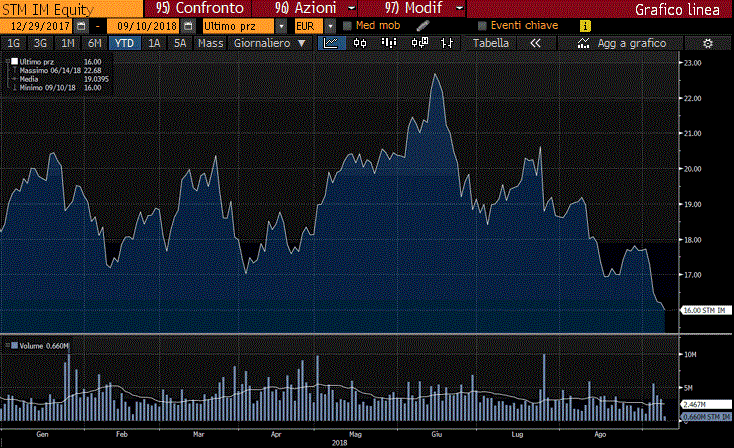Open chart settings gear icon
Image resolution: width=734 pixels, height=448 pixels.
click(708, 44)
